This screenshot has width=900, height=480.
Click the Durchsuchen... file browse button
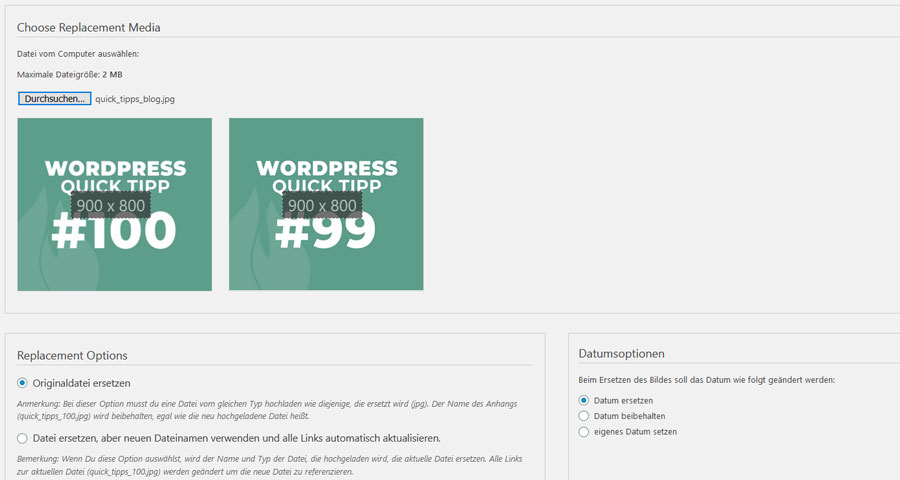click(x=55, y=99)
